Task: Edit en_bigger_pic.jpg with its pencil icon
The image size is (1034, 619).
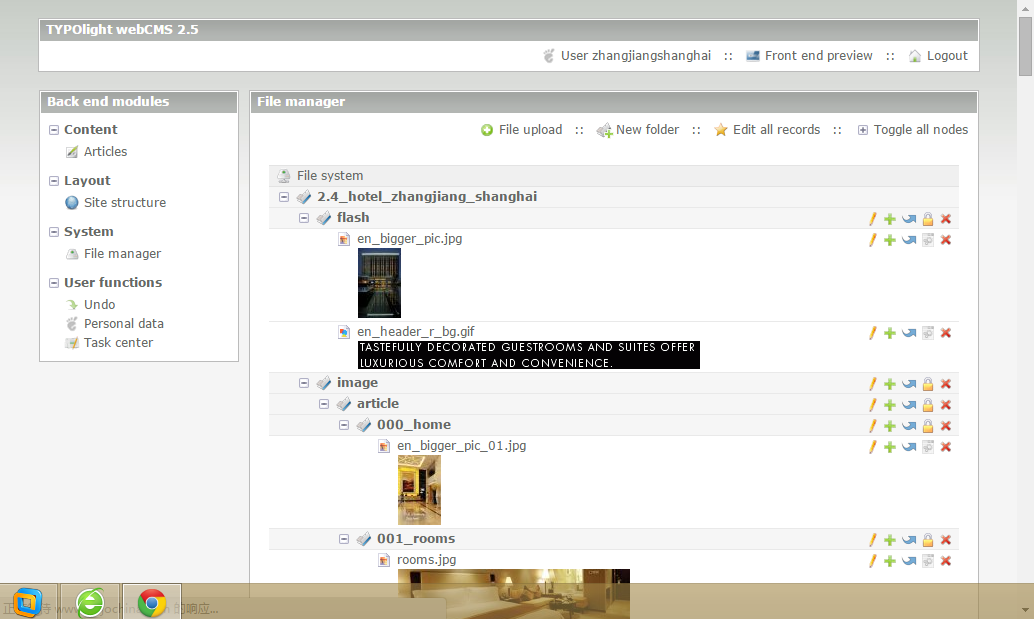Action: coord(872,240)
